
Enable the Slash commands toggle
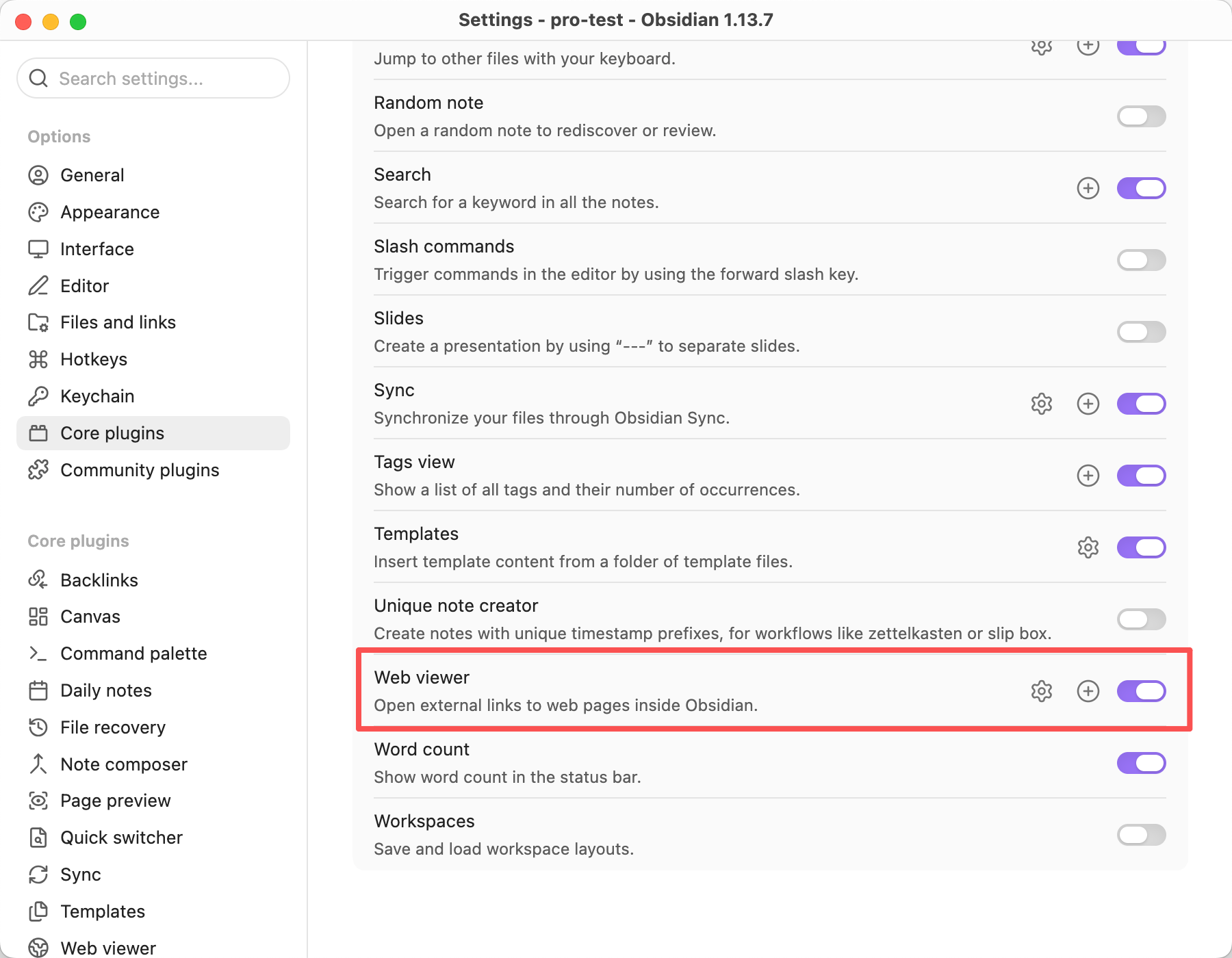pyautogui.click(x=1141, y=260)
